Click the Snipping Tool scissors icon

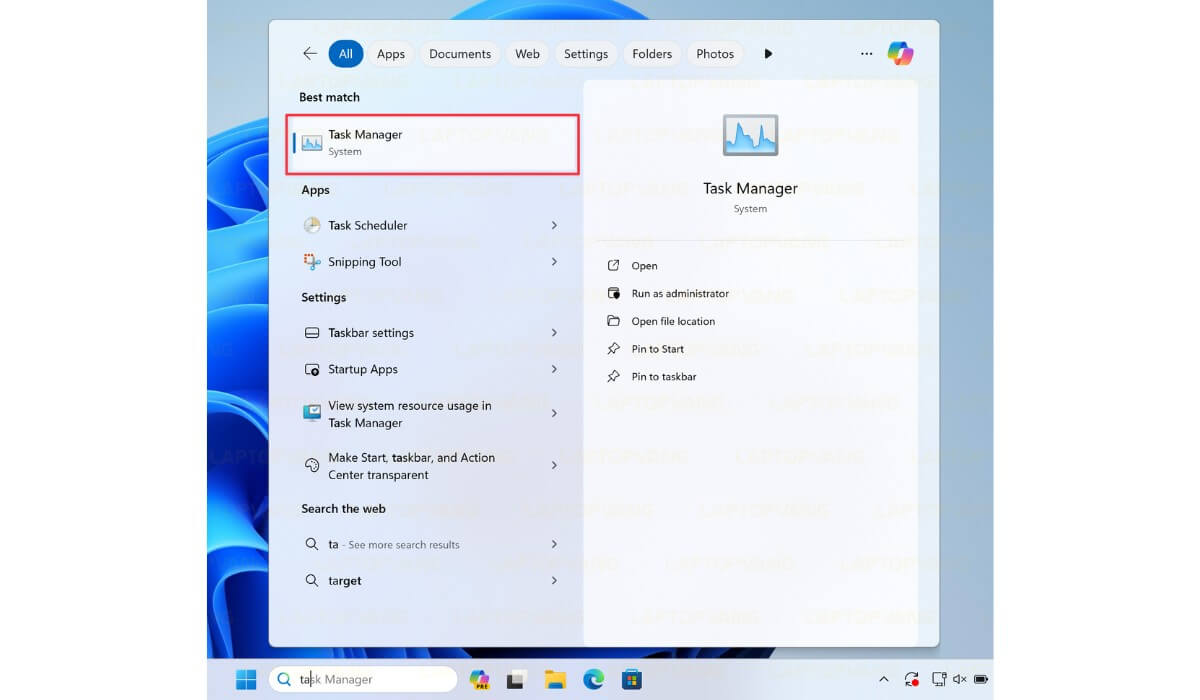(x=312, y=262)
